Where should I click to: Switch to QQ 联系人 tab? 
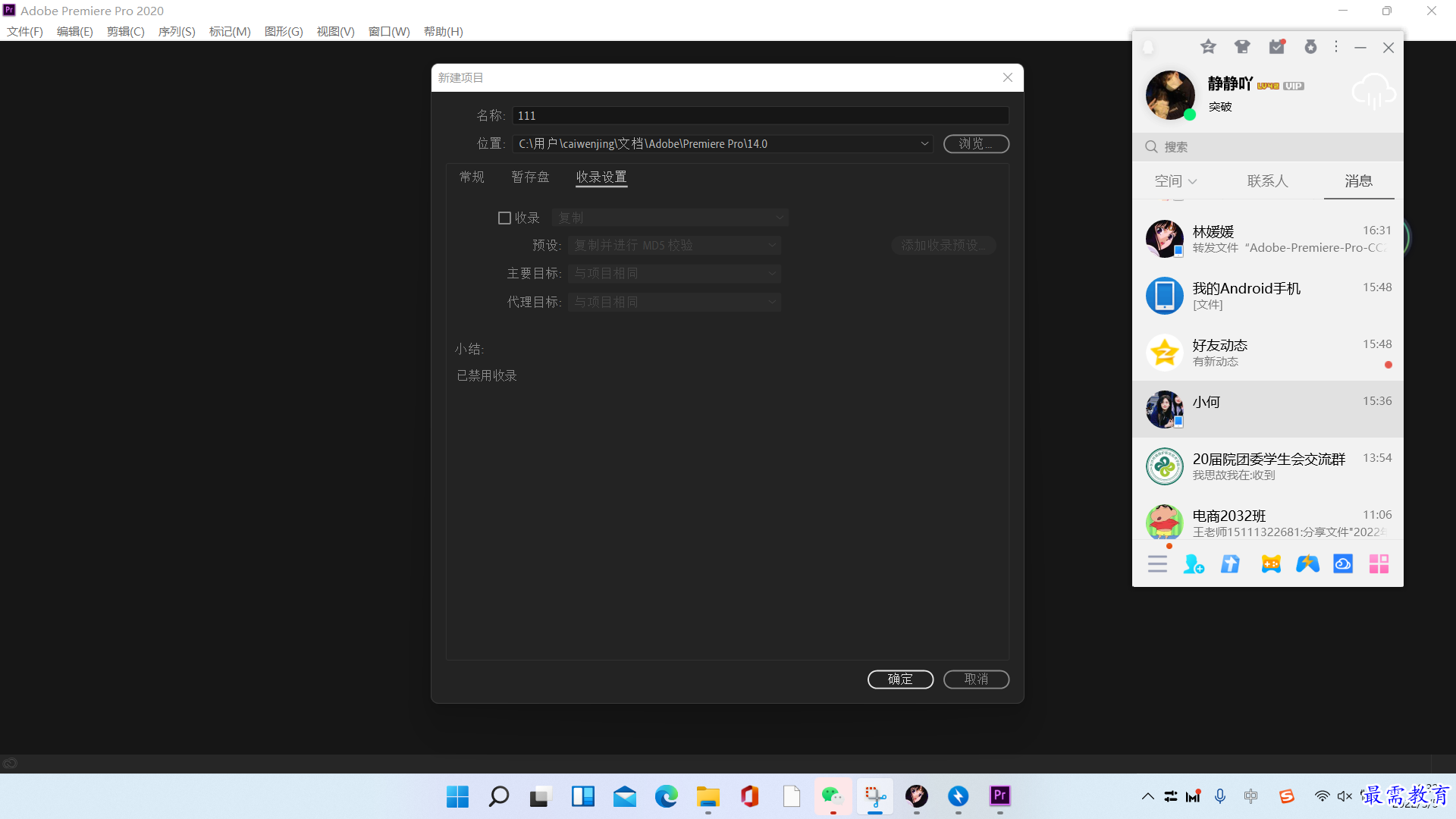click(1267, 181)
